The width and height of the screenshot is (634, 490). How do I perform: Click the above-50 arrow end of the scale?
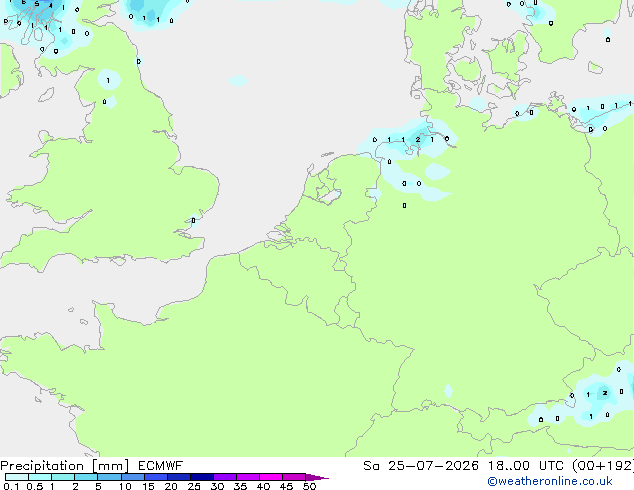pyautogui.click(x=317, y=477)
